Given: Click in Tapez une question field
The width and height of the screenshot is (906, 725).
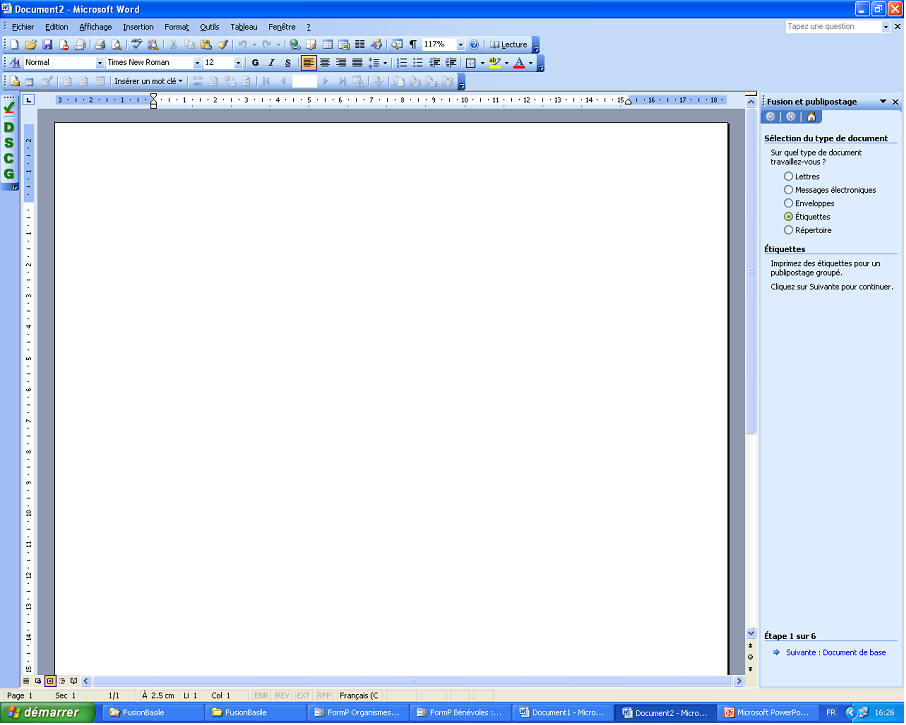Looking at the screenshot, I should coord(833,27).
